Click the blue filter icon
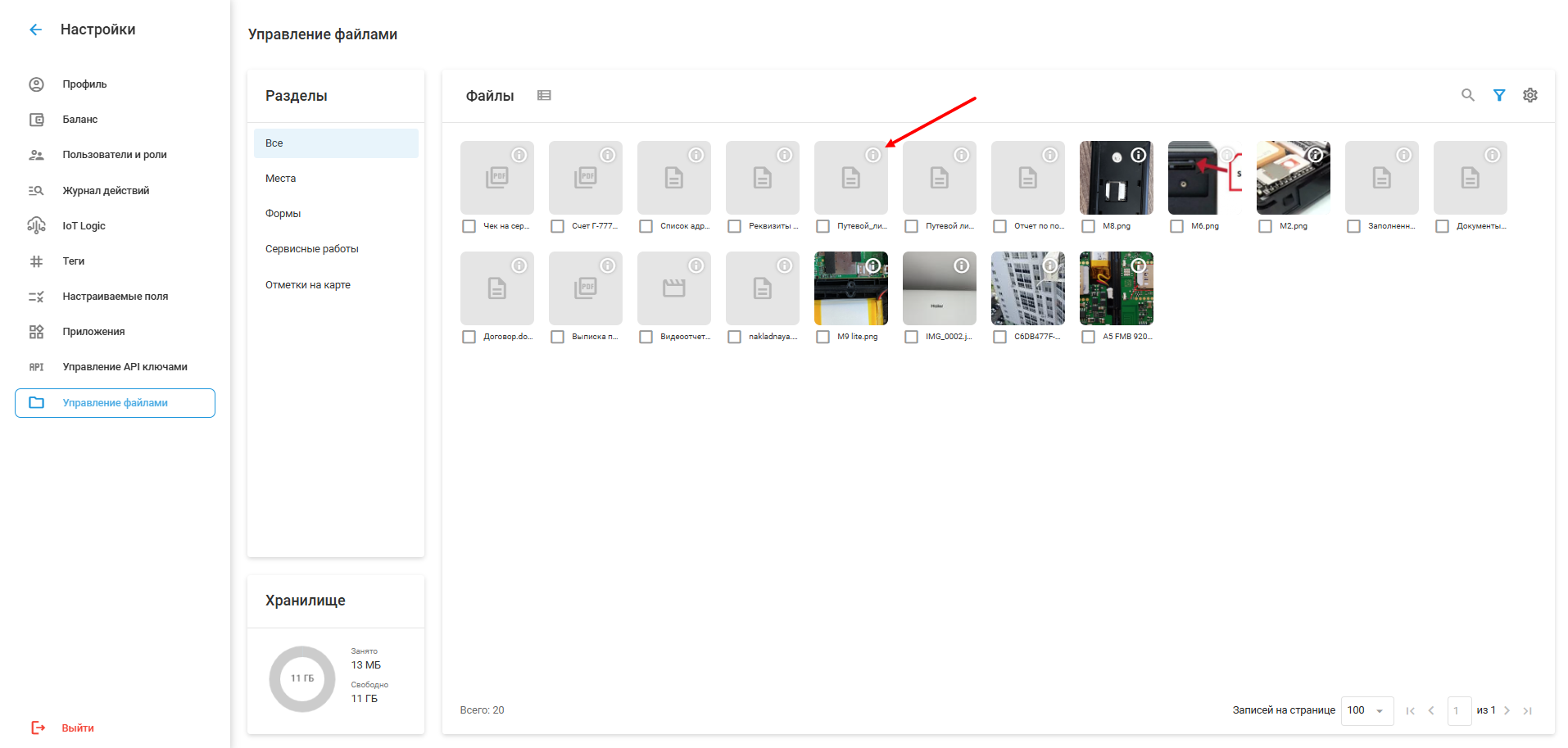The width and height of the screenshot is (1568, 748). pyautogui.click(x=1498, y=95)
